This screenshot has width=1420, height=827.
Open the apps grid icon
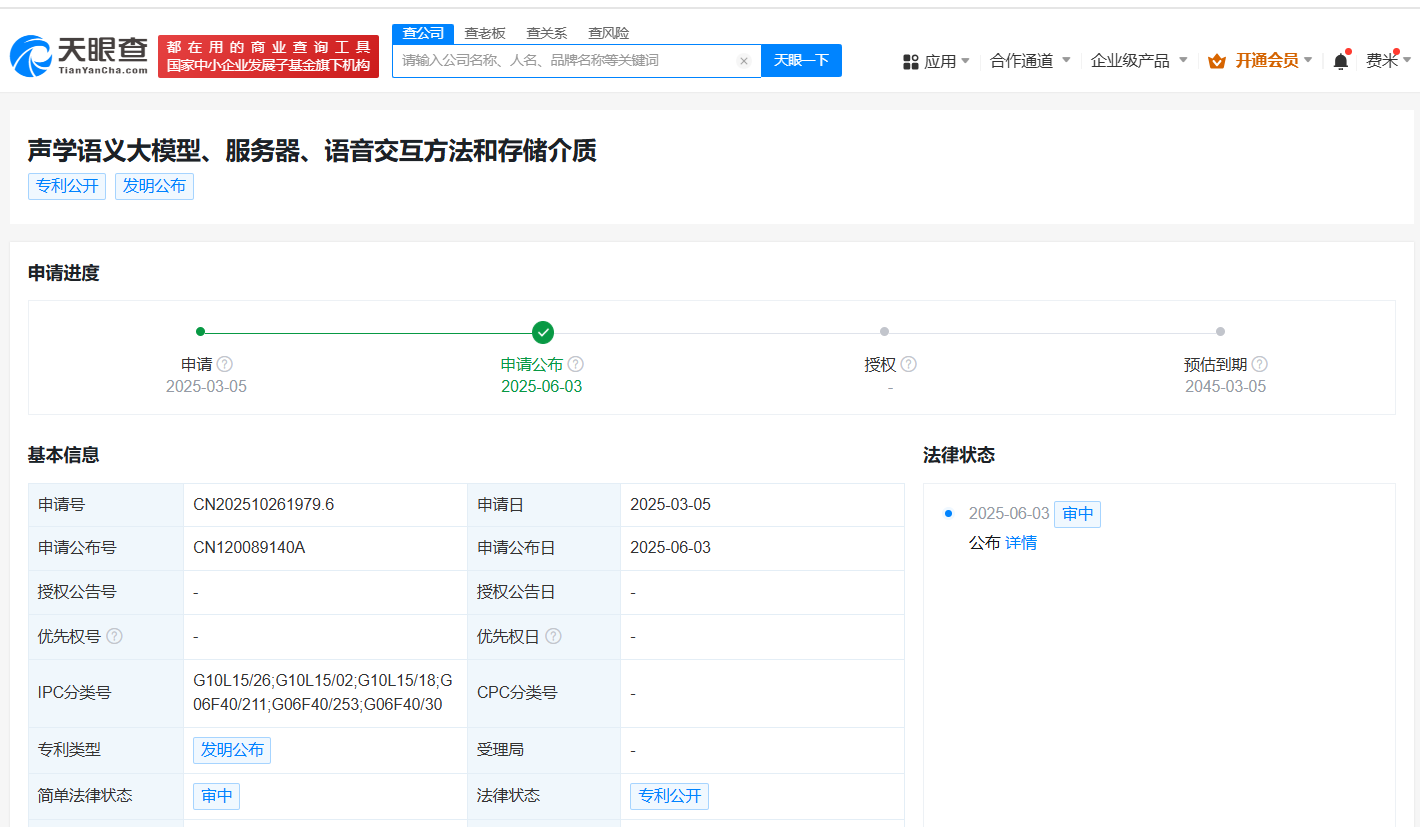pos(910,61)
